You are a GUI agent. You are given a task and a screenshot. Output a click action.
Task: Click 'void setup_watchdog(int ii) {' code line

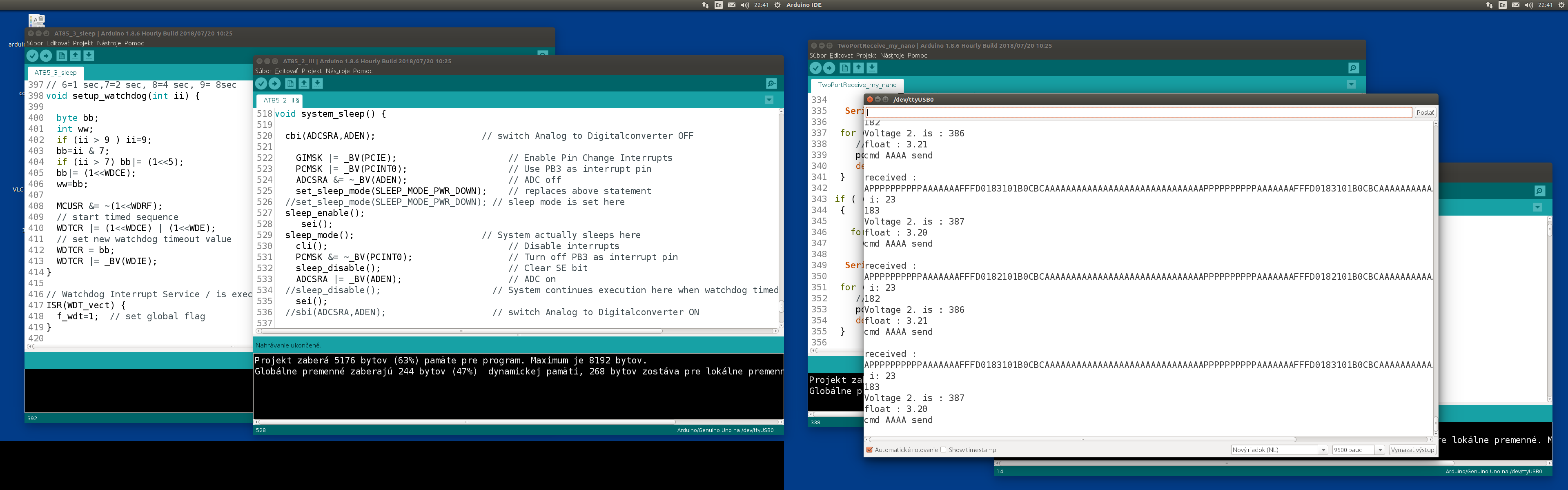tap(123, 96)
